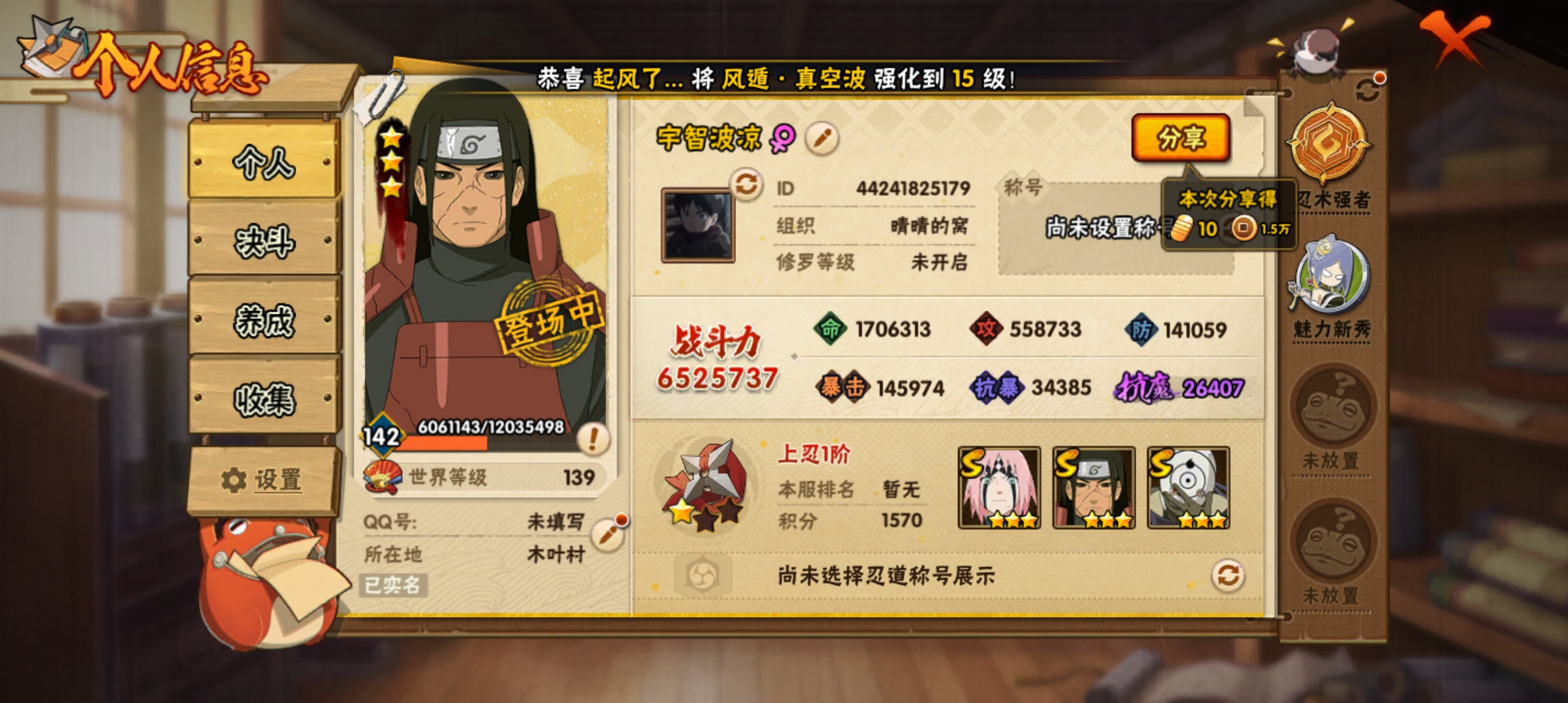Open 设置 settings

click(x=264, y=480)
